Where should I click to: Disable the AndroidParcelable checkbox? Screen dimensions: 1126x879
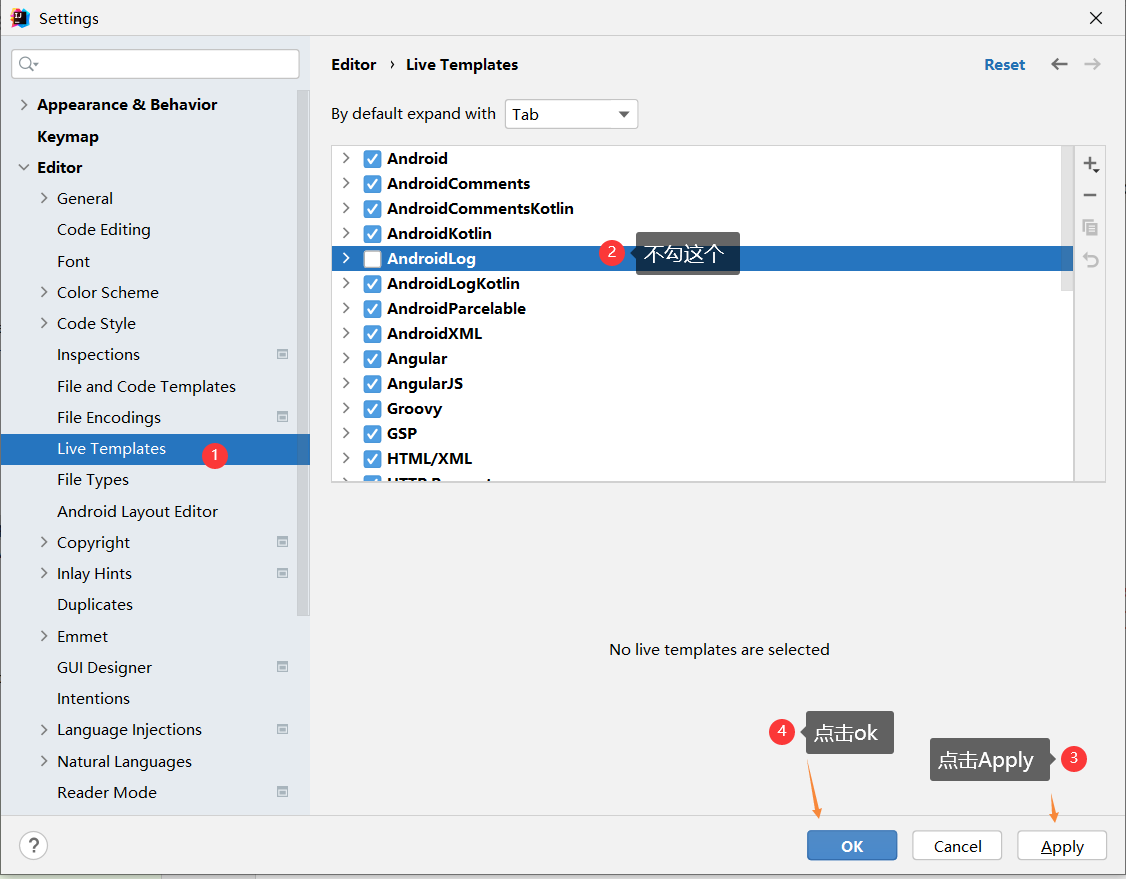pos(372,309)
